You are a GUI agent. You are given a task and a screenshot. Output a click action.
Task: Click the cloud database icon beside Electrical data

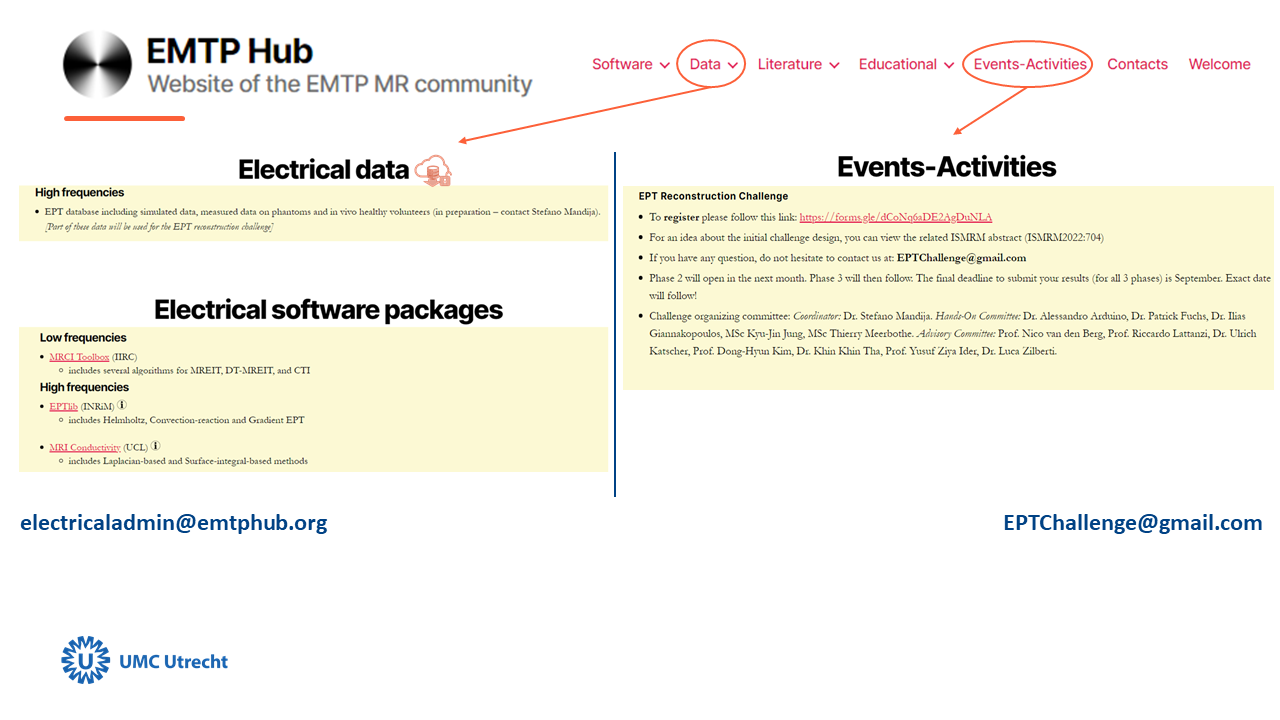(433, 171)
